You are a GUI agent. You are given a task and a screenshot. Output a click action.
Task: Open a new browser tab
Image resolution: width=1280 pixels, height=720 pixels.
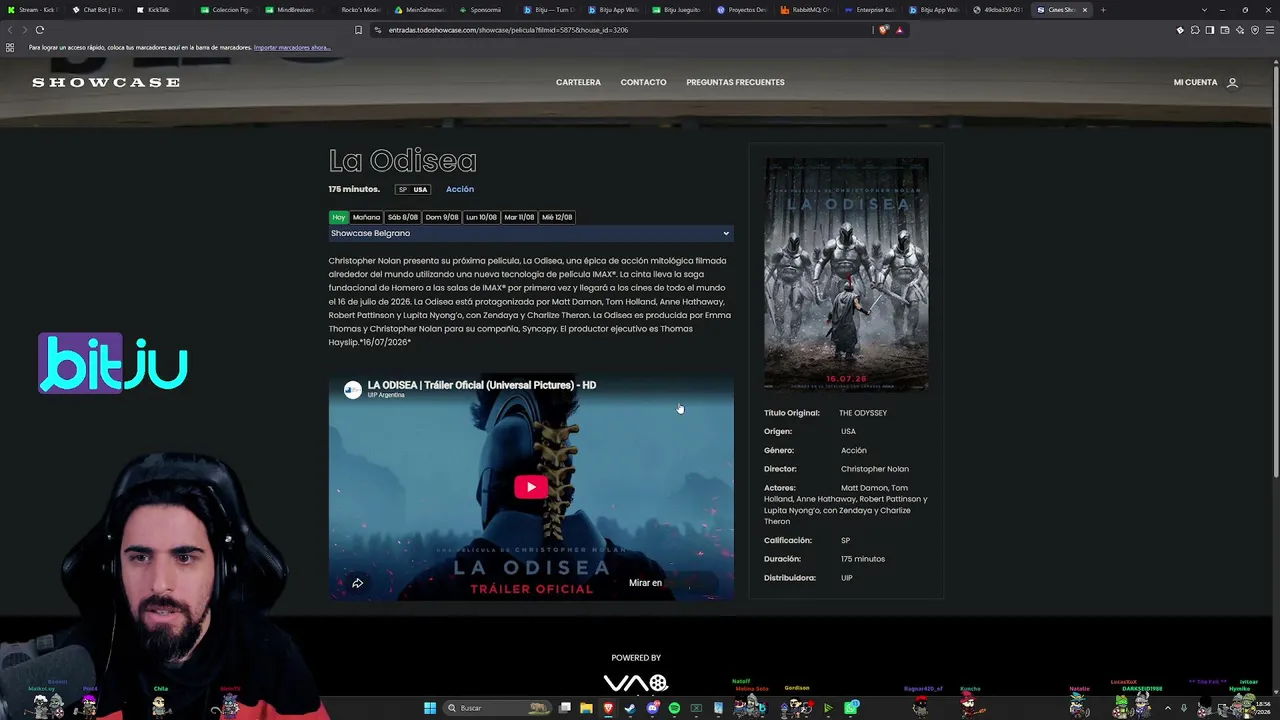click(x=1103, y=10)
